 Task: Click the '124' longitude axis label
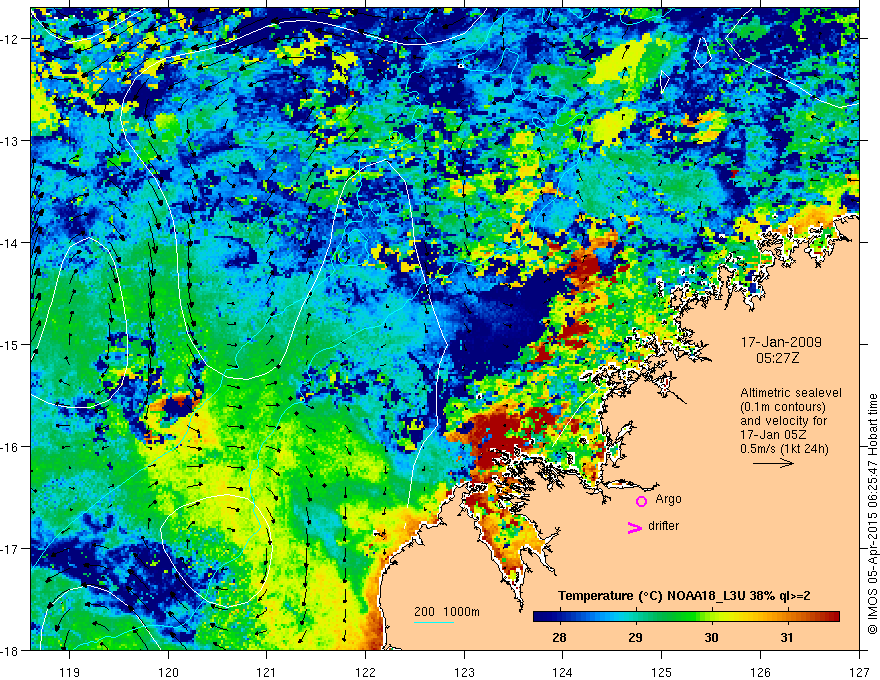click(x=563, y=672)
